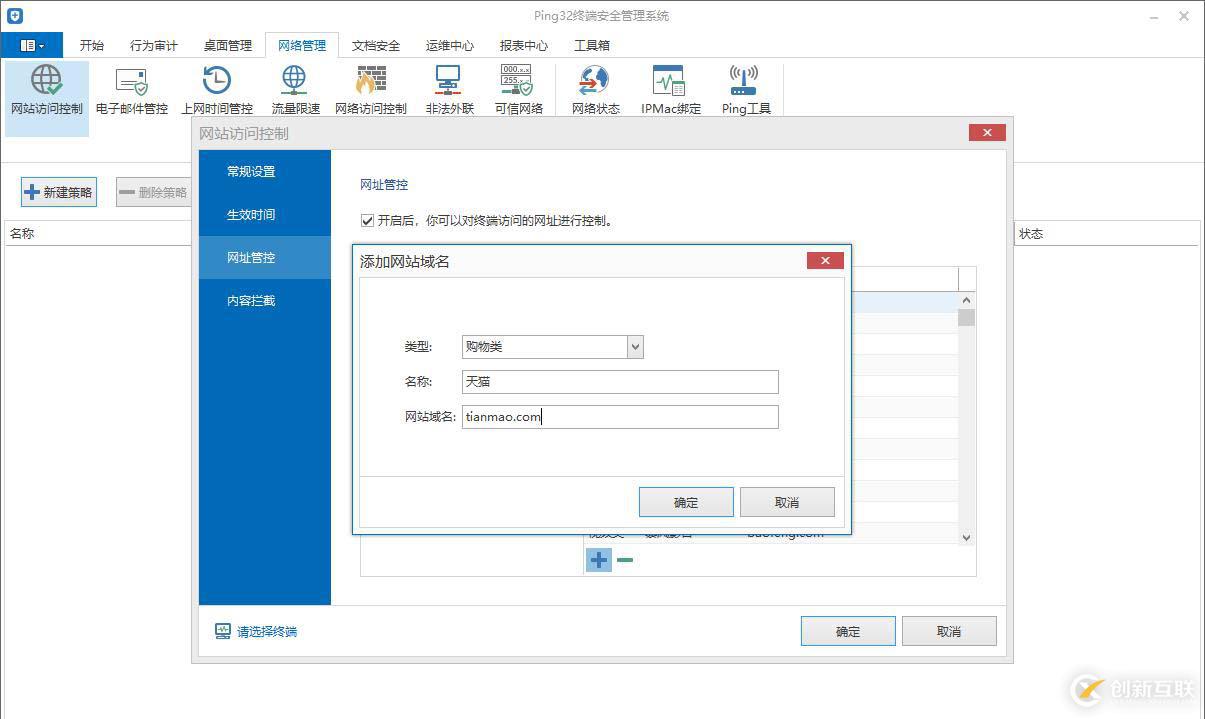
Task: Open the blue application menu dropdown
Action: click(x=32, y=45)
